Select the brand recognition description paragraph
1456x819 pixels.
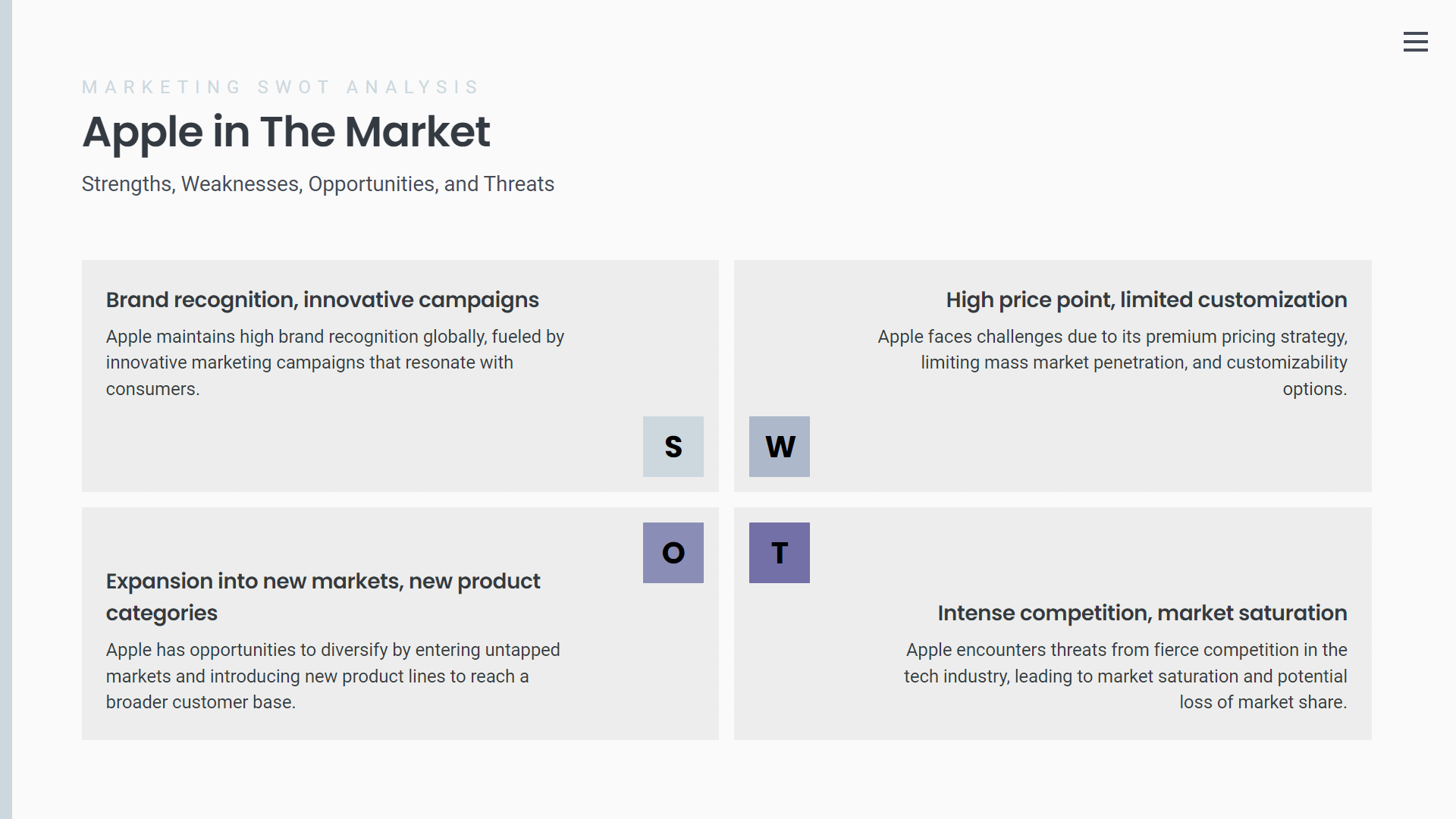[334, 362]
